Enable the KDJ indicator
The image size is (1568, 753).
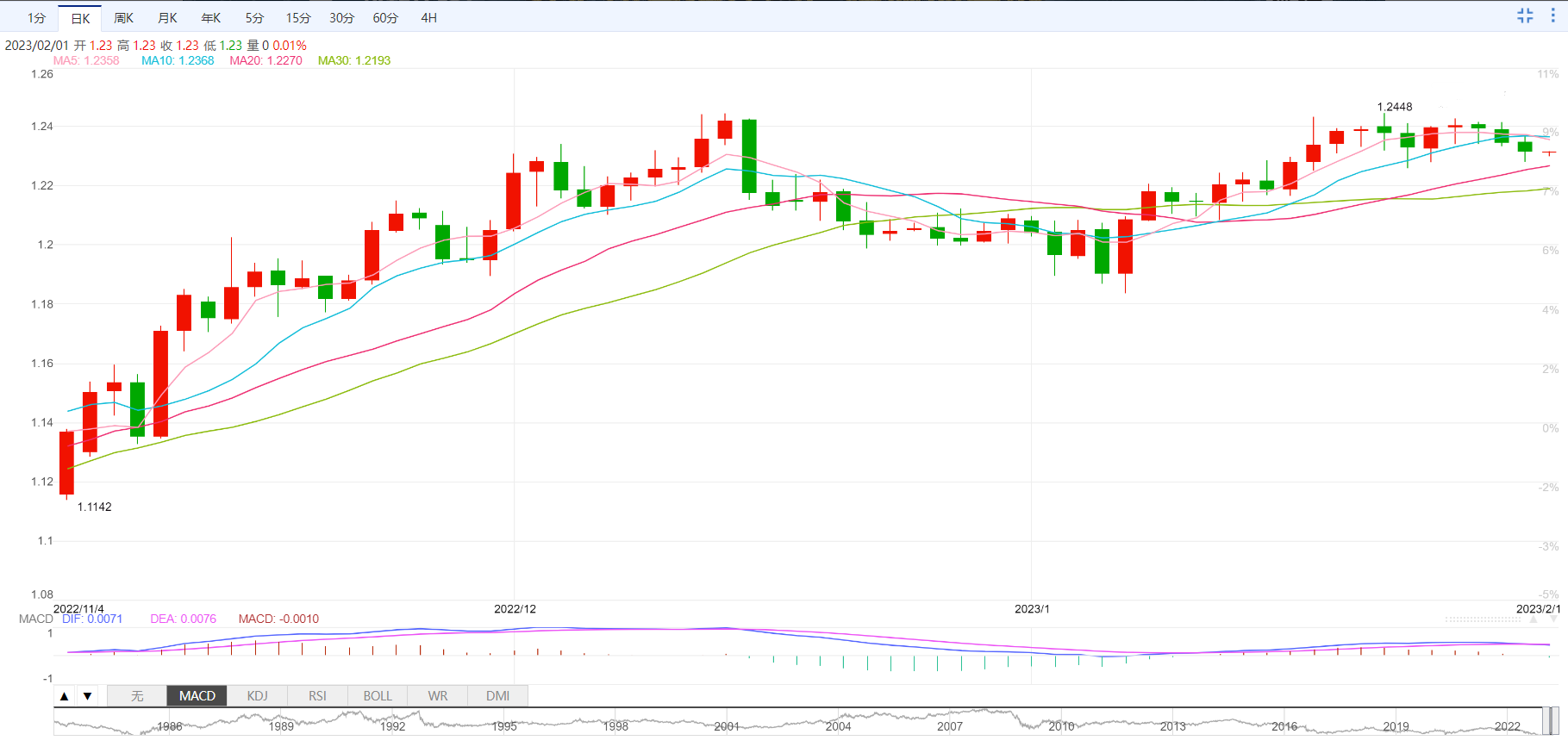coord(257,696)
